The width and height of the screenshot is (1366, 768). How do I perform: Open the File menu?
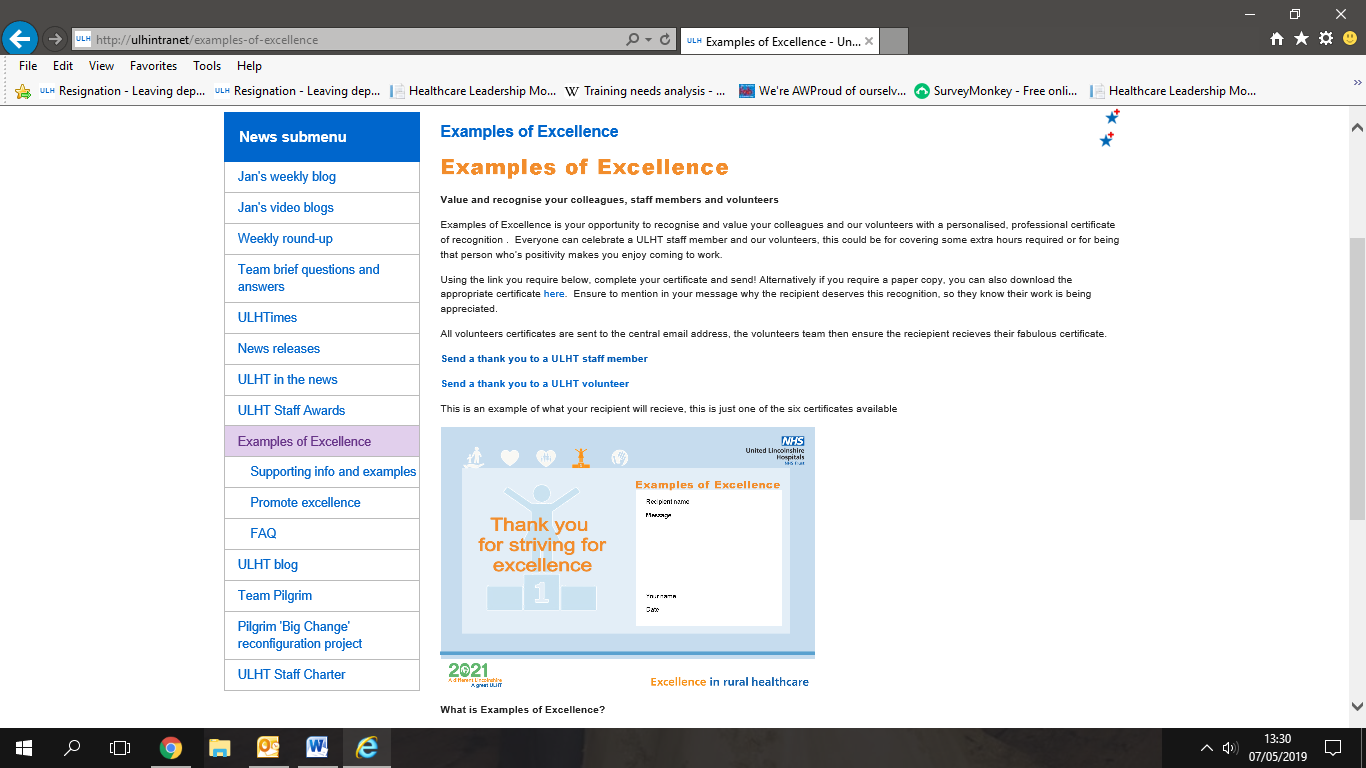28,66
